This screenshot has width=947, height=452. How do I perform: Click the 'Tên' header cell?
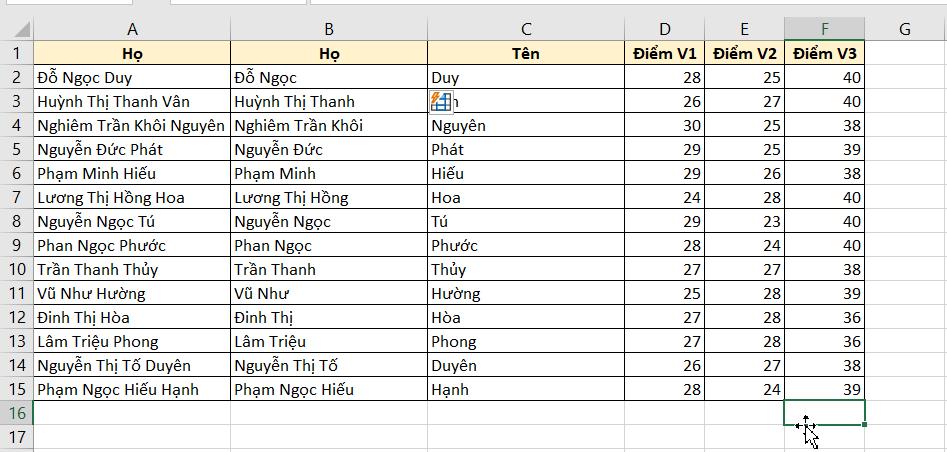(526, 54)
